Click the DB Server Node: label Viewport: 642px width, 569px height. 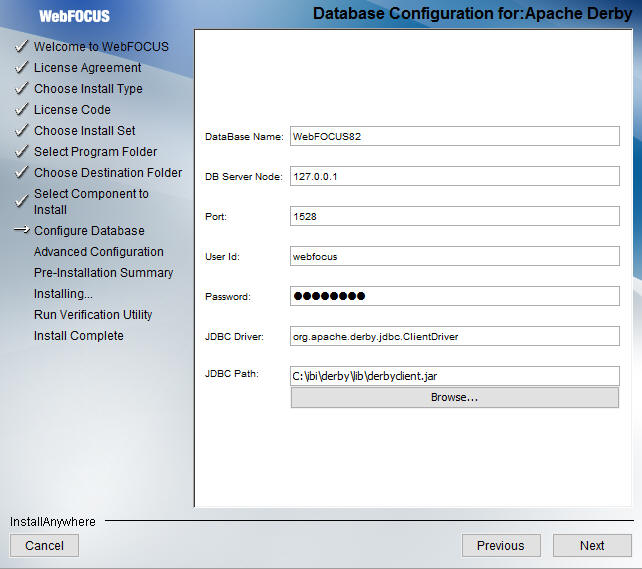click(244, 177)
